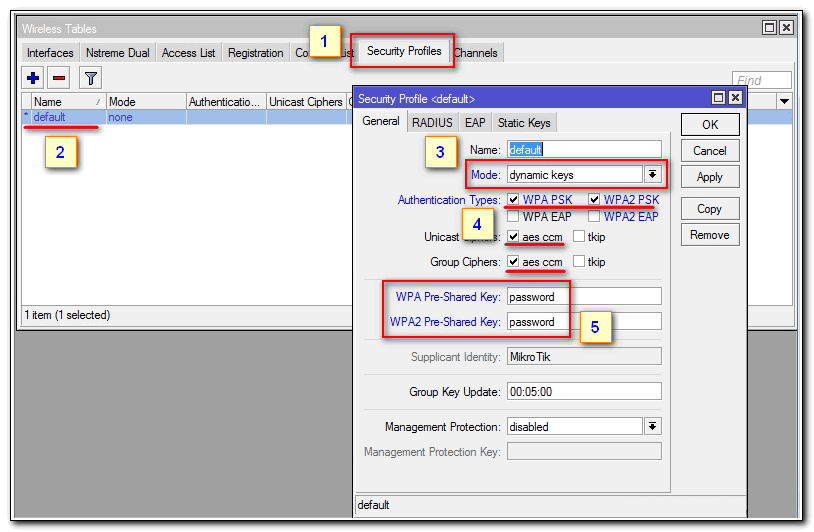Open the filter funnel icon
Image resolution: width=814 pixels, height=532 pixels.
[x=90, y=78]
